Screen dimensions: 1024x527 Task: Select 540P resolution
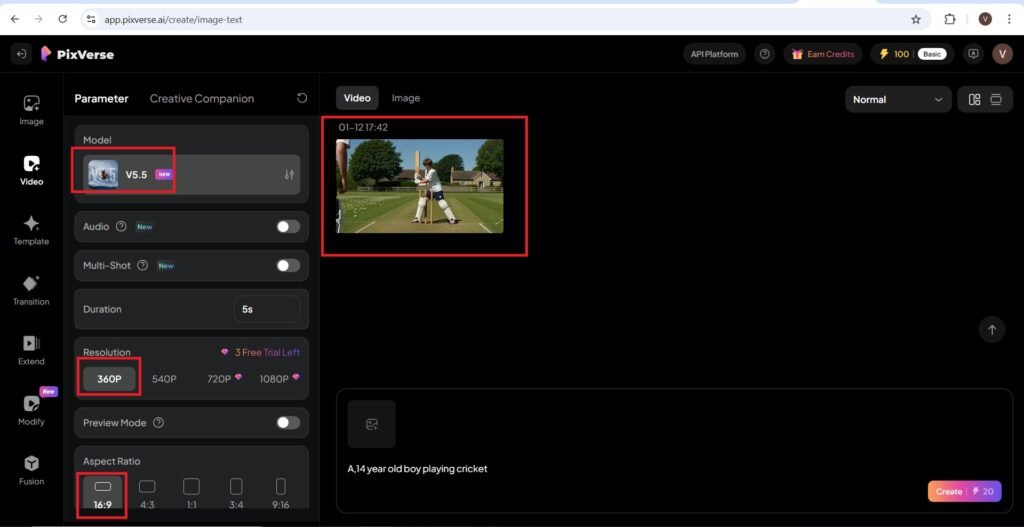pos(164,379)
